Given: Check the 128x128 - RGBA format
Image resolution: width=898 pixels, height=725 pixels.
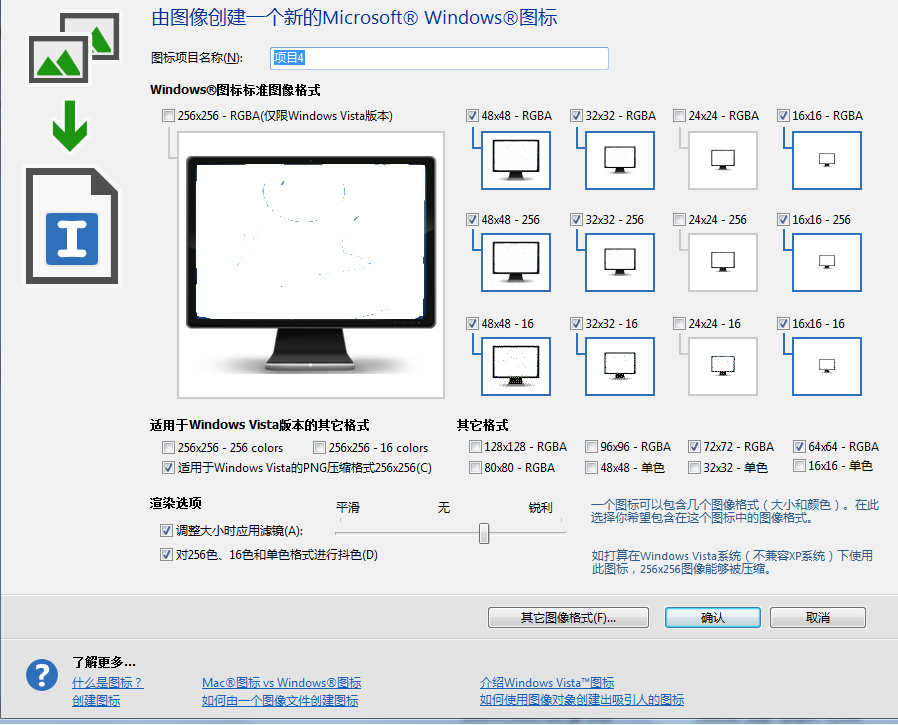Looking at the screenshot, I should point(475,447).
